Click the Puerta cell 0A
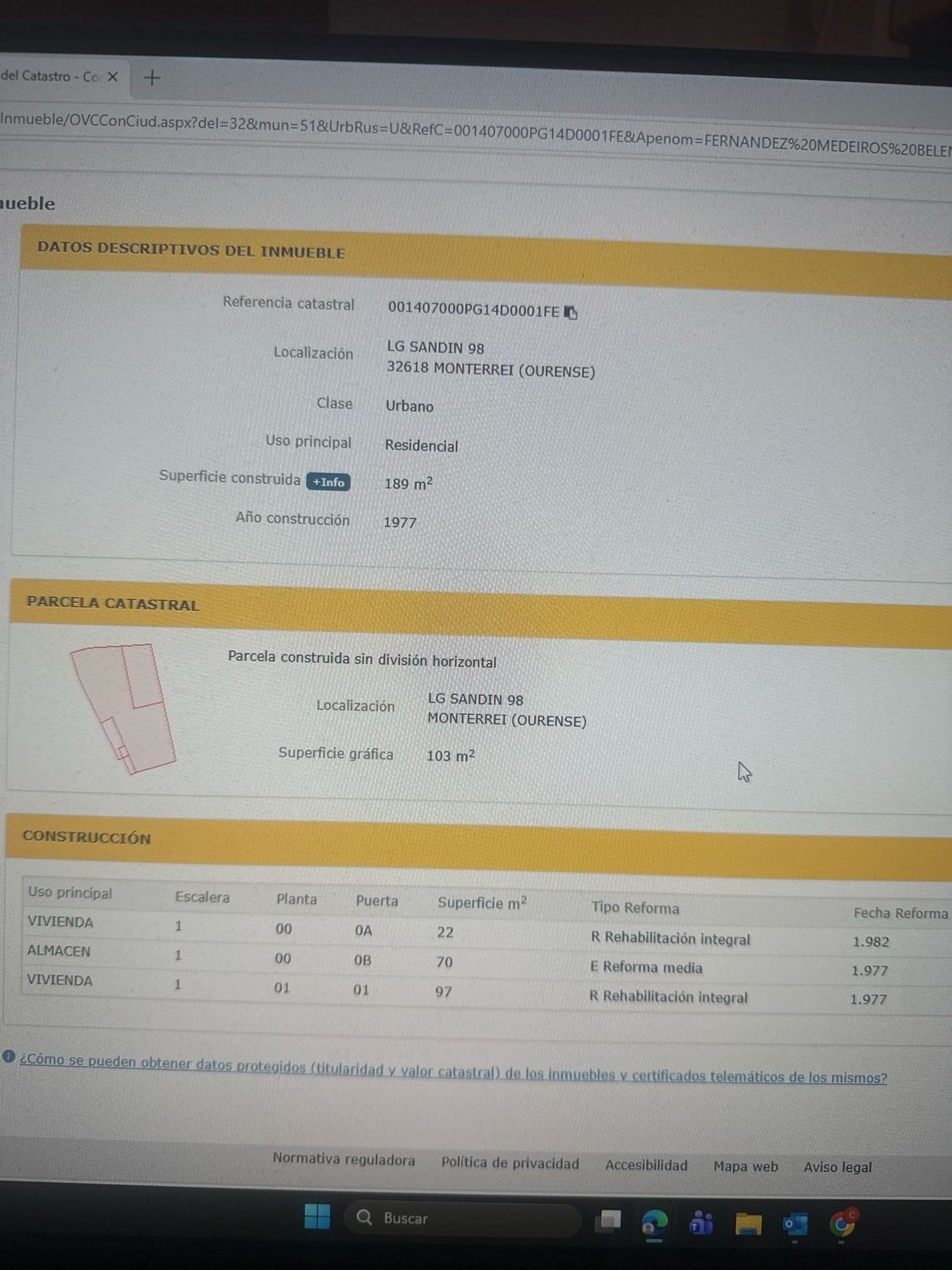 [364, 930]
